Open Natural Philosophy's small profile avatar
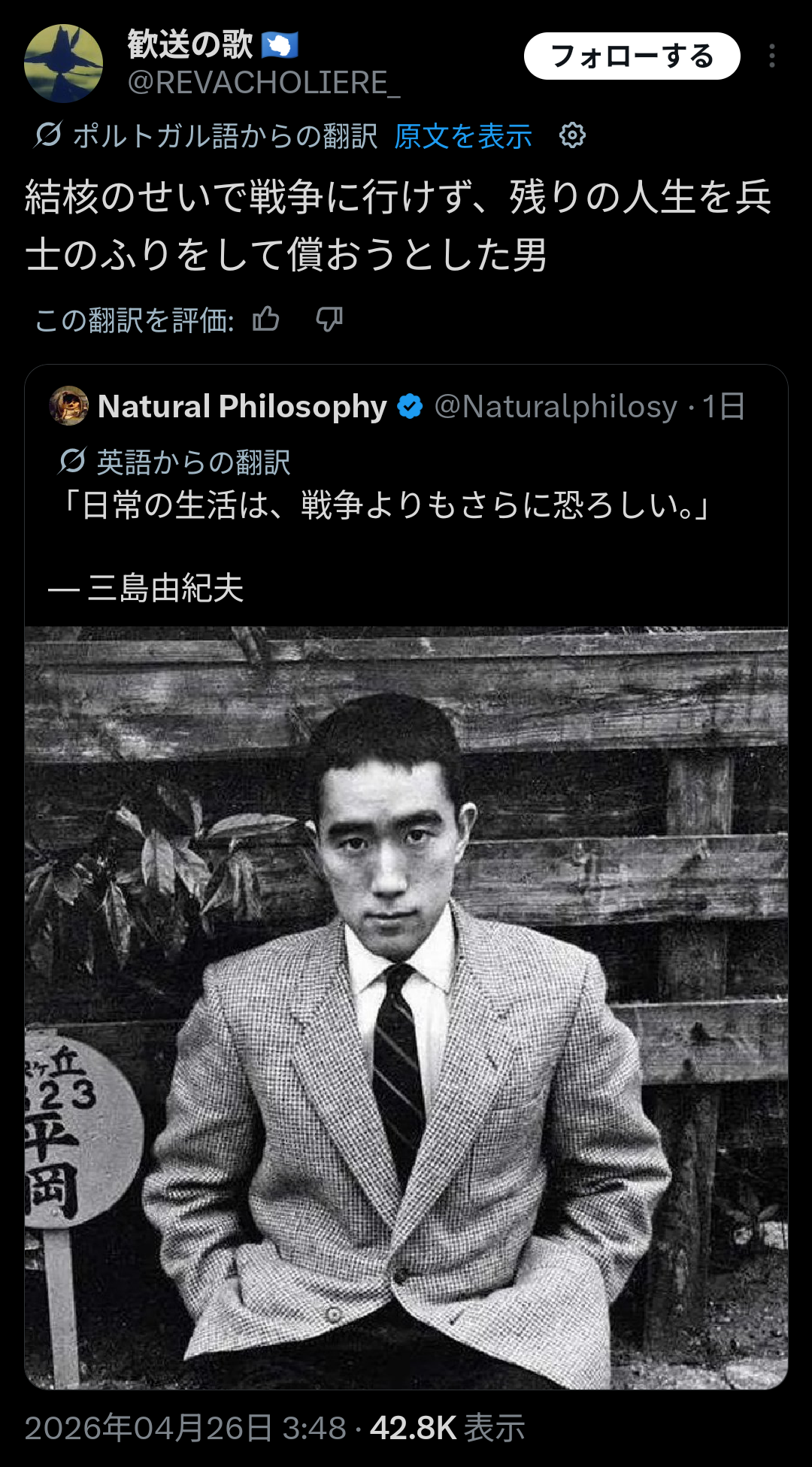The width and height of the screenshot is (812, 1467). (x=68, y=406)
